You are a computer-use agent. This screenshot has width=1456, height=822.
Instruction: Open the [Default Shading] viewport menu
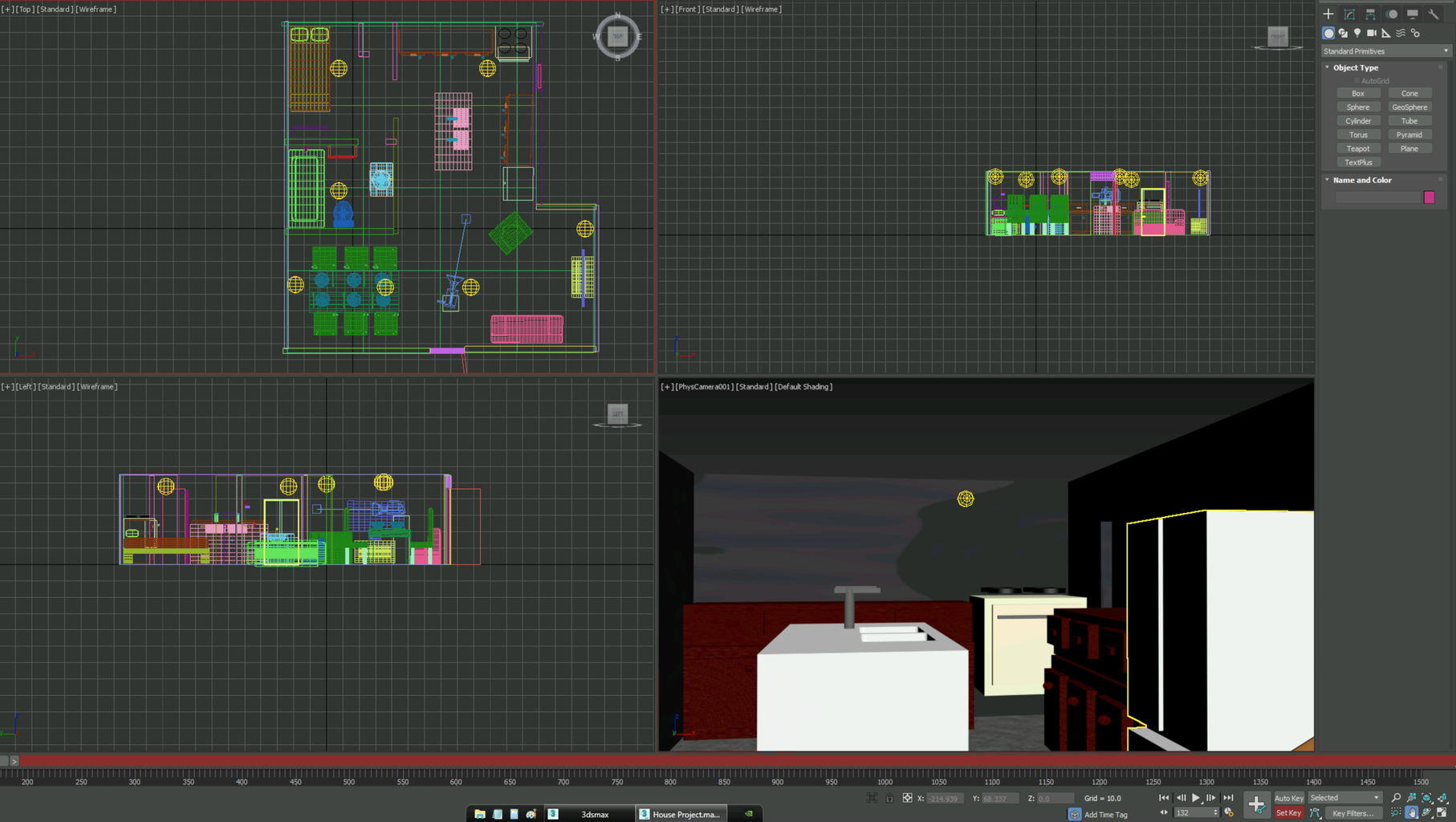pyautogui.click(x=803, y=386)
